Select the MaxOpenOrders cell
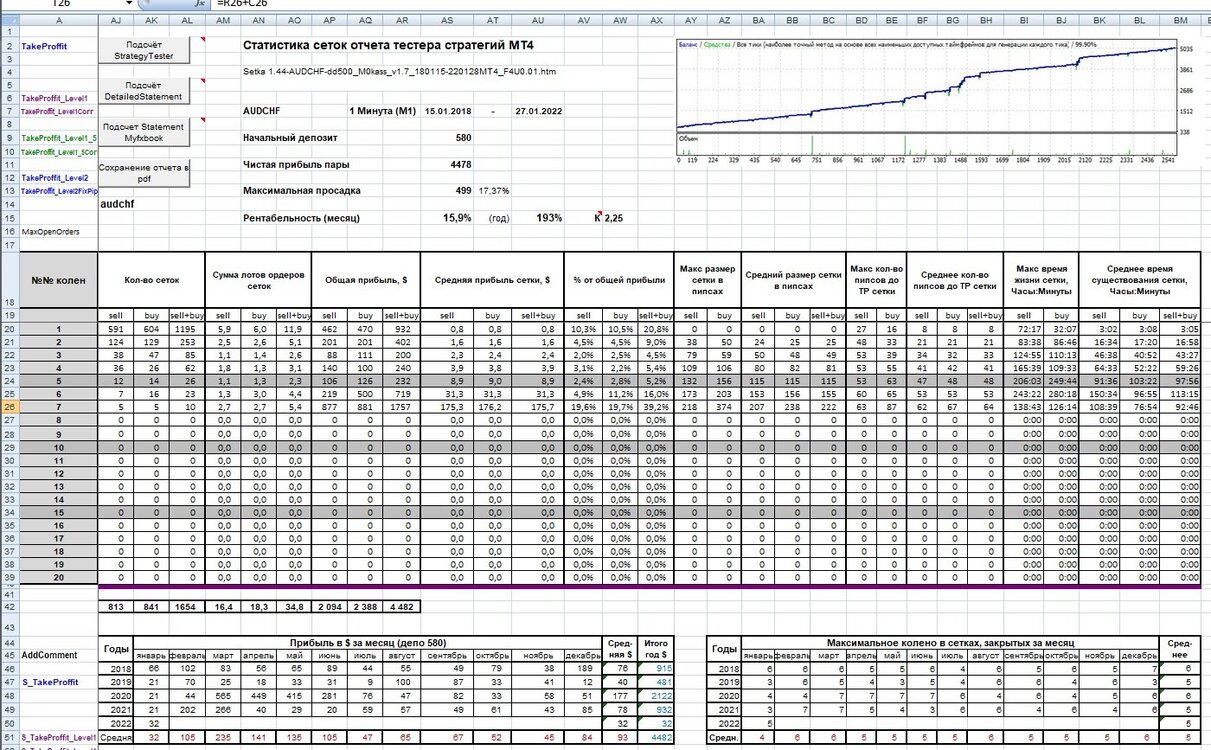 (58, 231)
